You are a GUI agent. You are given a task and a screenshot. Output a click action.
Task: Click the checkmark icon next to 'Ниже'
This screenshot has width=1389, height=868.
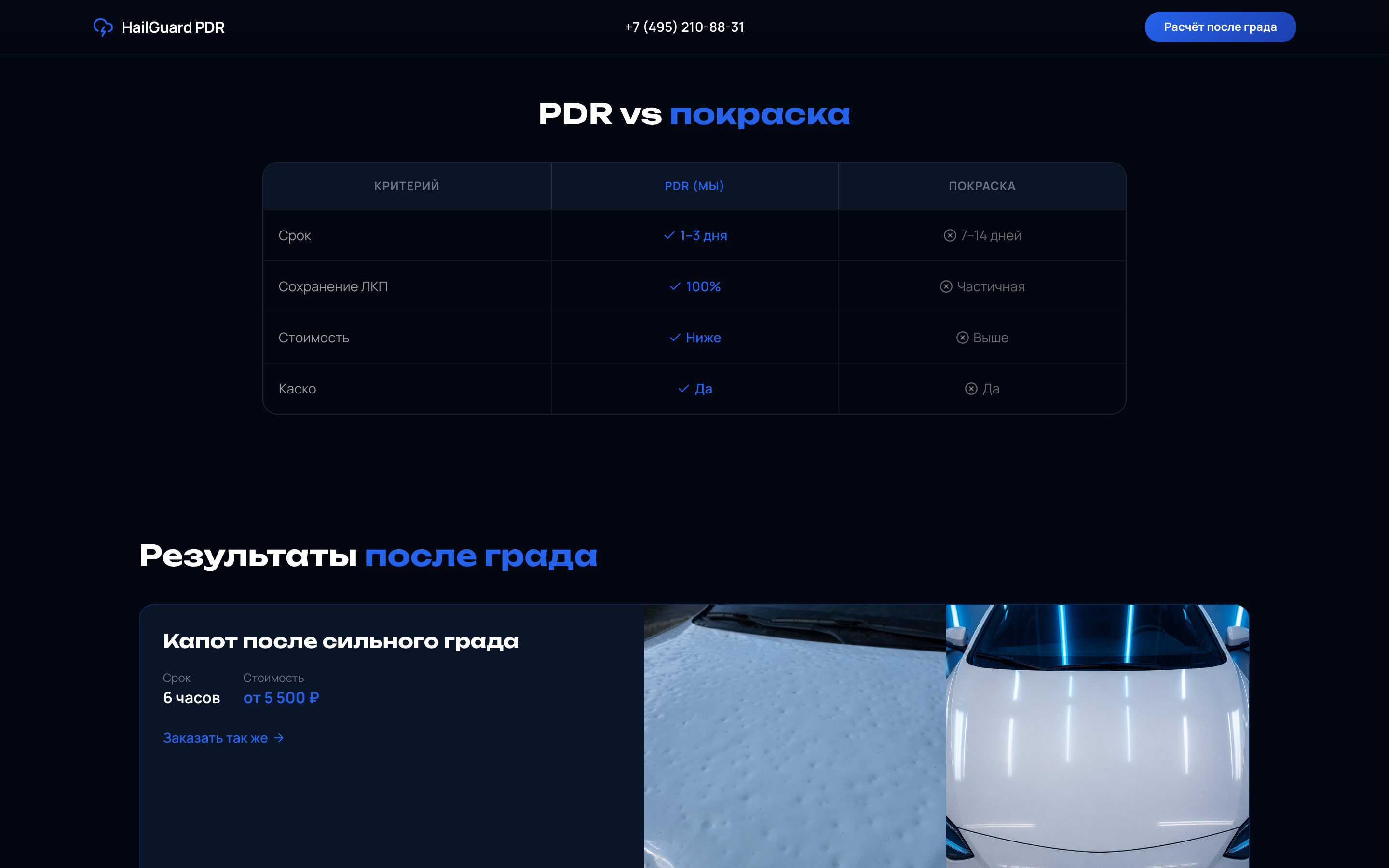[675, 338]
